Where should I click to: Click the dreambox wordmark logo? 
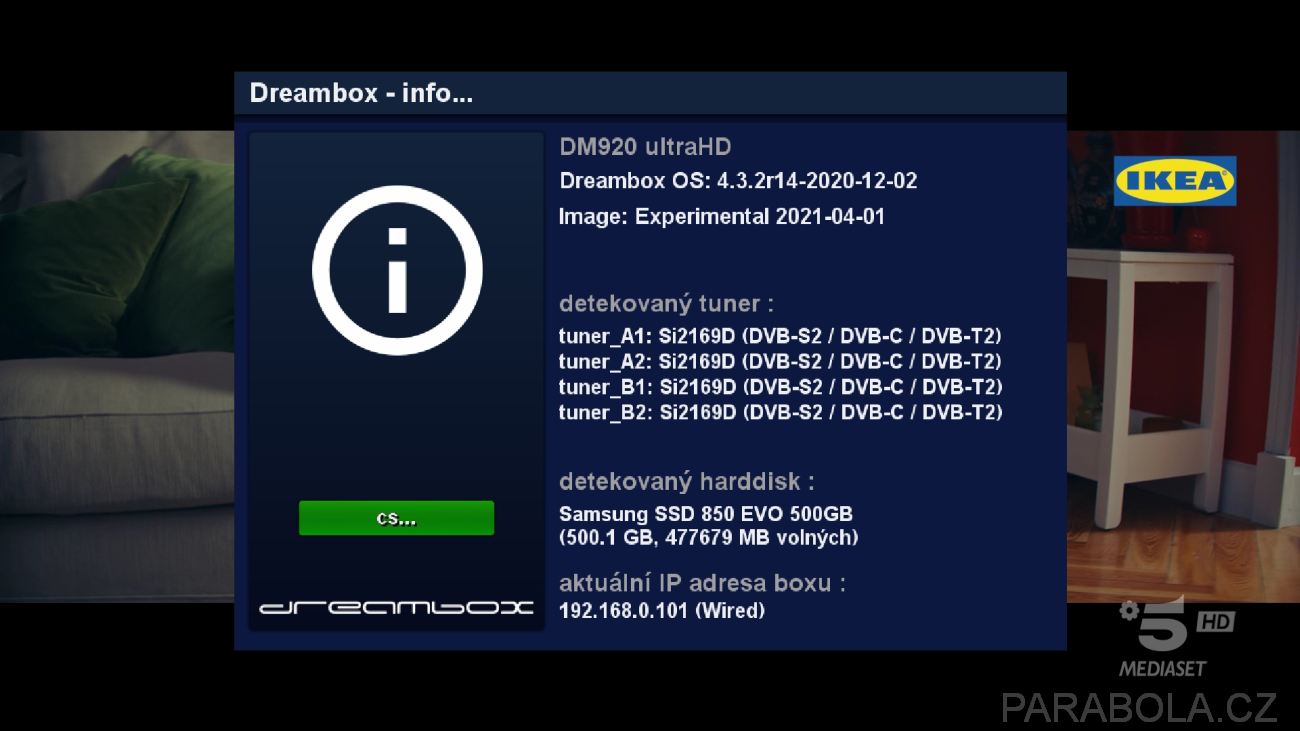click(x=396, y=607)
